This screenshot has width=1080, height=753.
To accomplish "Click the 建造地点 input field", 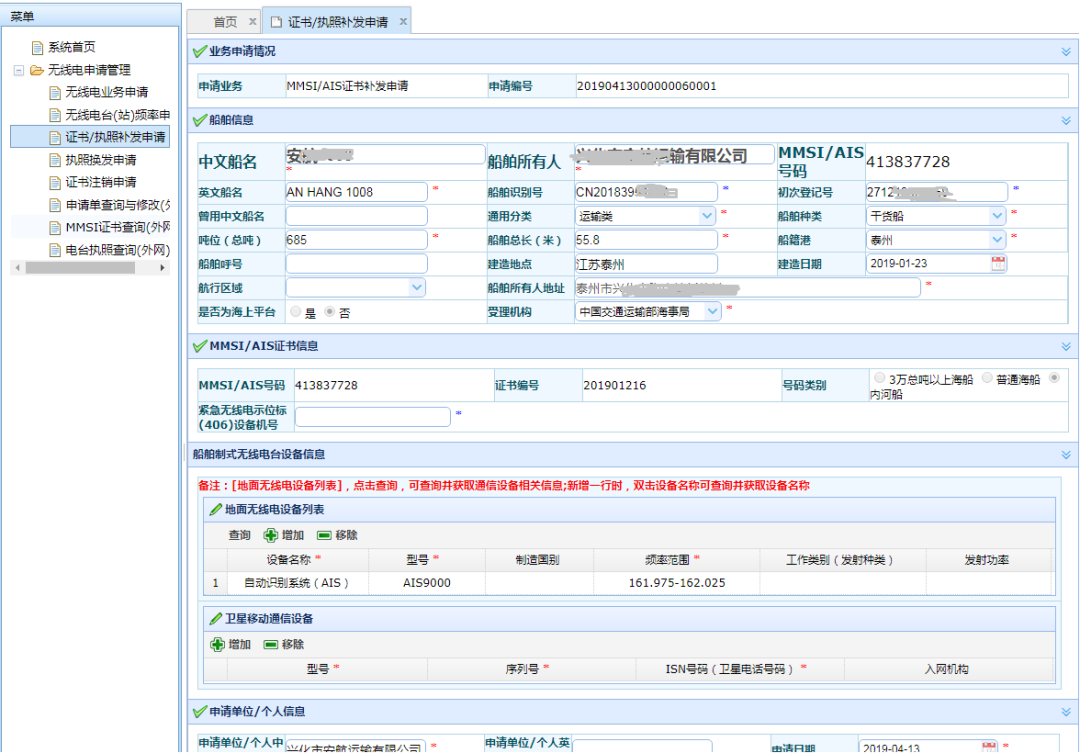I will [x=646, y=264].
